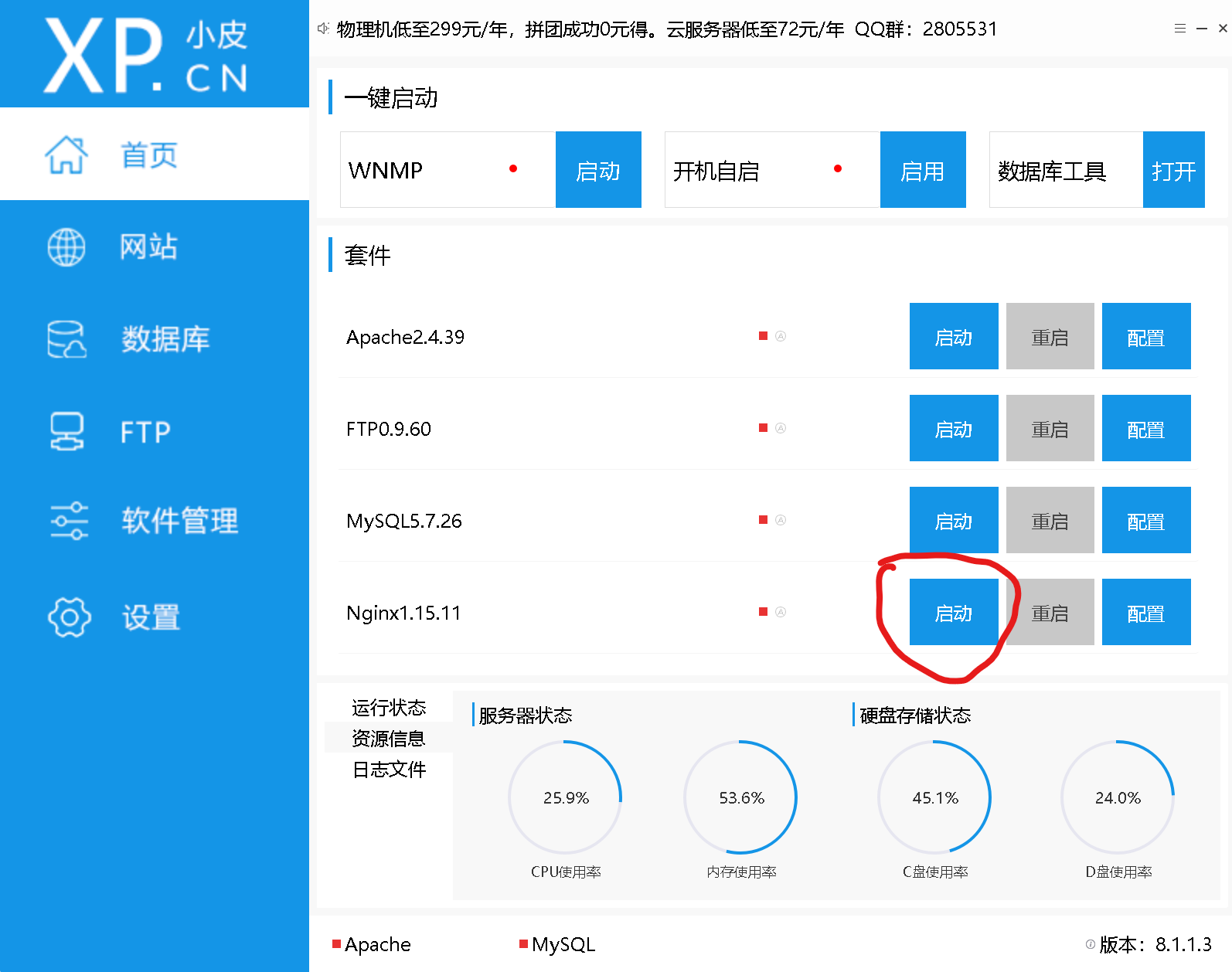
Task: Open 配置 for MySQL5.7.26
Action: [1146, 520]
